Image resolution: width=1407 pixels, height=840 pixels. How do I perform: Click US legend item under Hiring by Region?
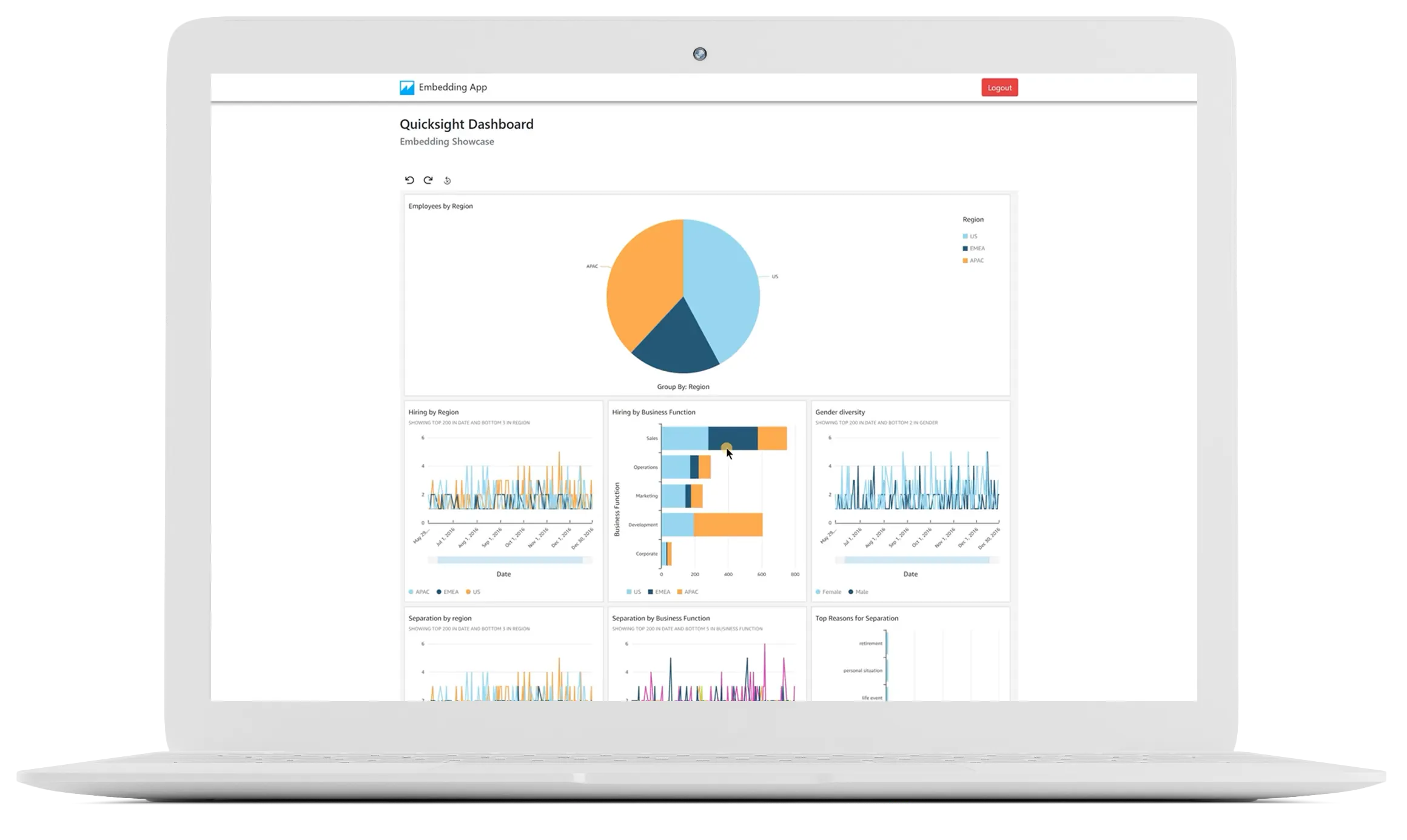coord(473,591)
